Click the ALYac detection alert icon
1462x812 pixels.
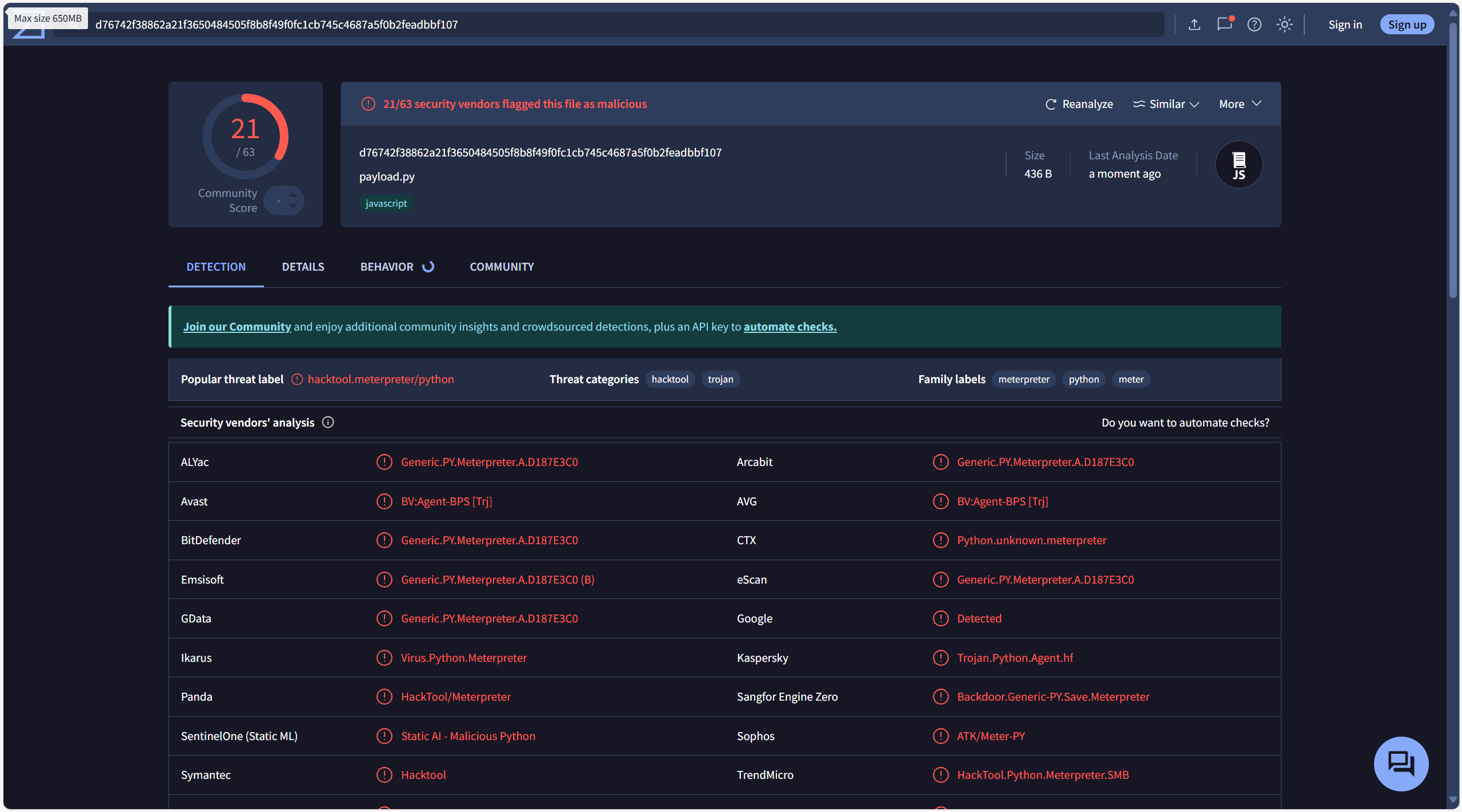tap(384, 462)
